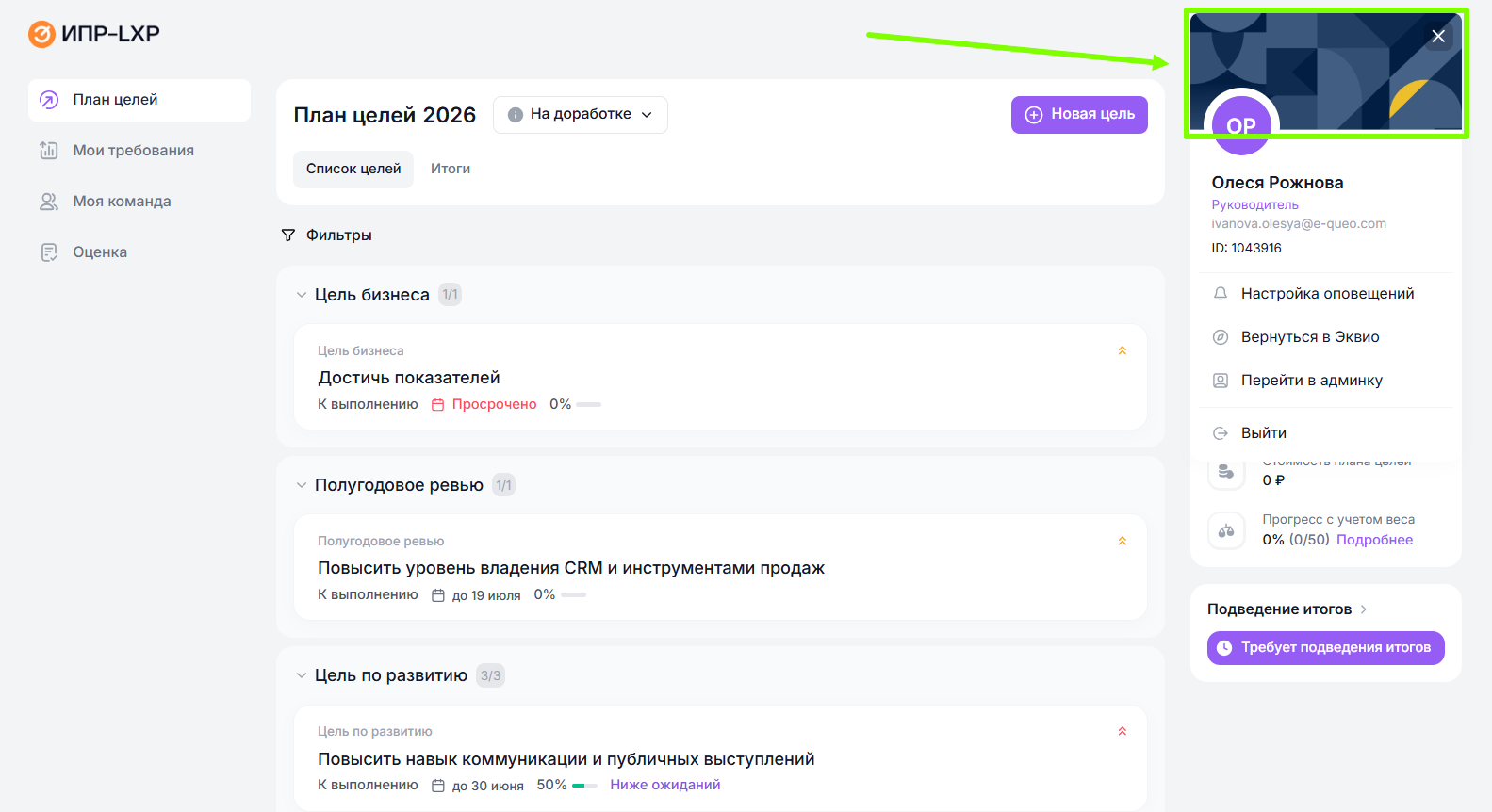The image size is (1492, 812).
Task: Open Моя команда section
Action: pyautogui.click(x=122, y=202)
